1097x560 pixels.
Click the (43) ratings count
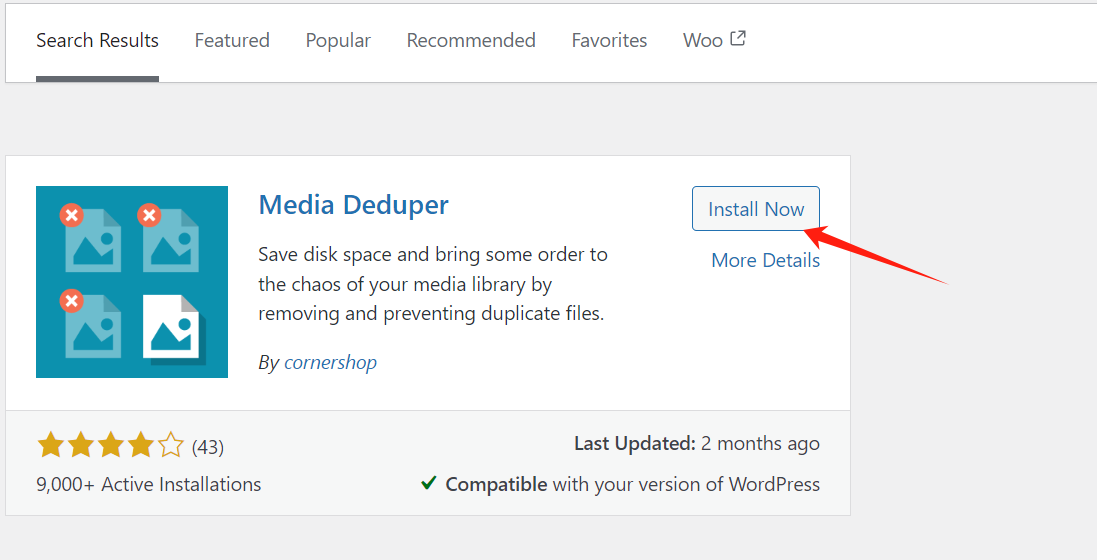click(207, 446)
